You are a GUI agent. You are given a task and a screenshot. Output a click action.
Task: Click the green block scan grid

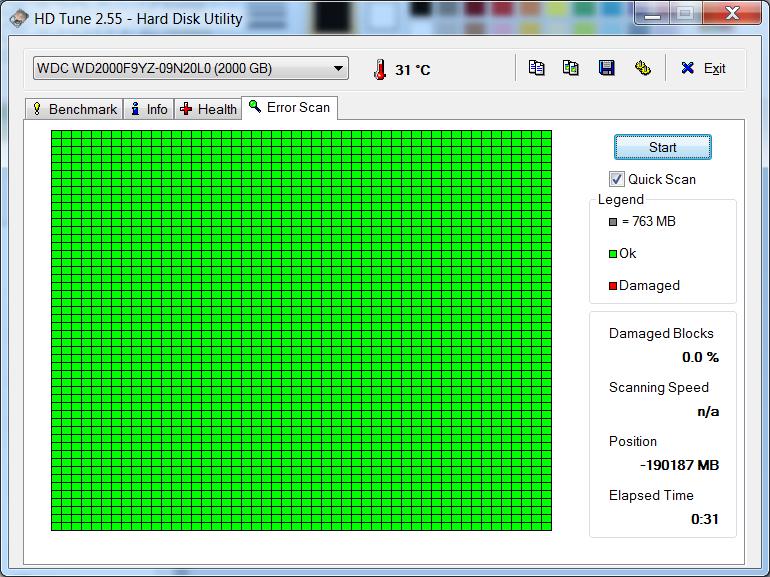tap(301, 330)
